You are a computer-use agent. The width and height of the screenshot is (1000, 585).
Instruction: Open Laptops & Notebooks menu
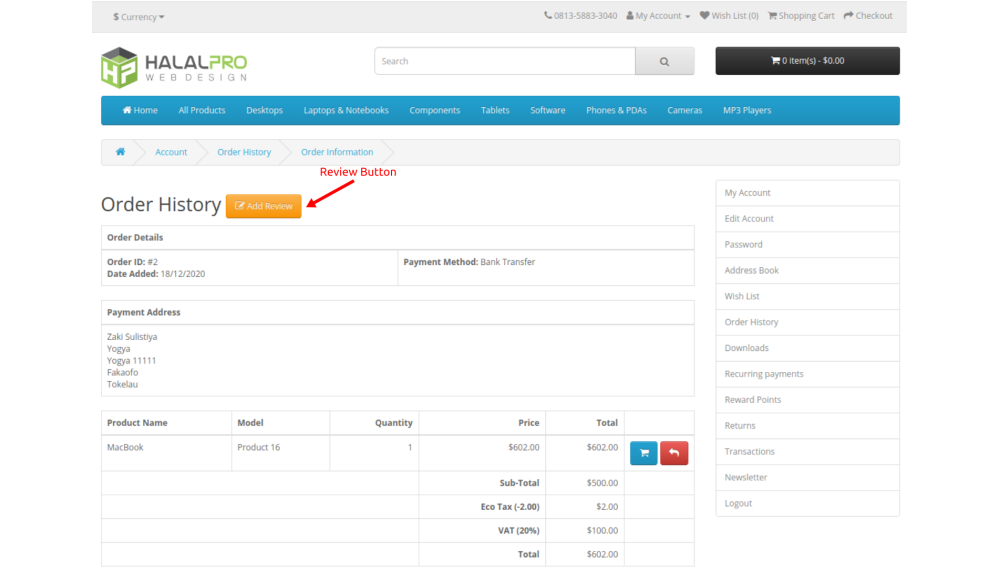(346, 110)
